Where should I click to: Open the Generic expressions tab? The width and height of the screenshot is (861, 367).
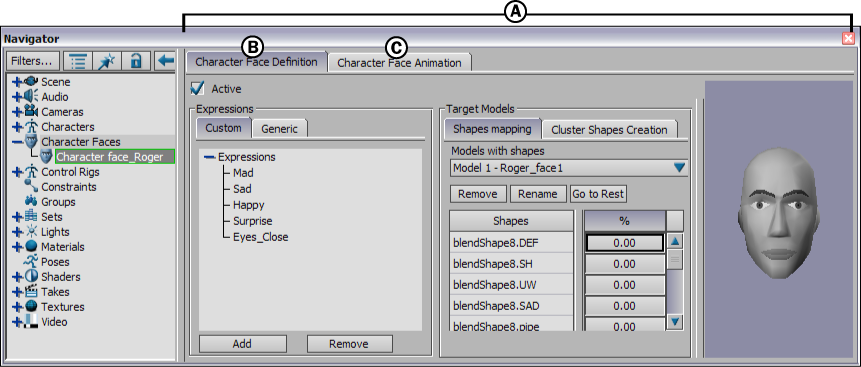(x=279, y=129)
